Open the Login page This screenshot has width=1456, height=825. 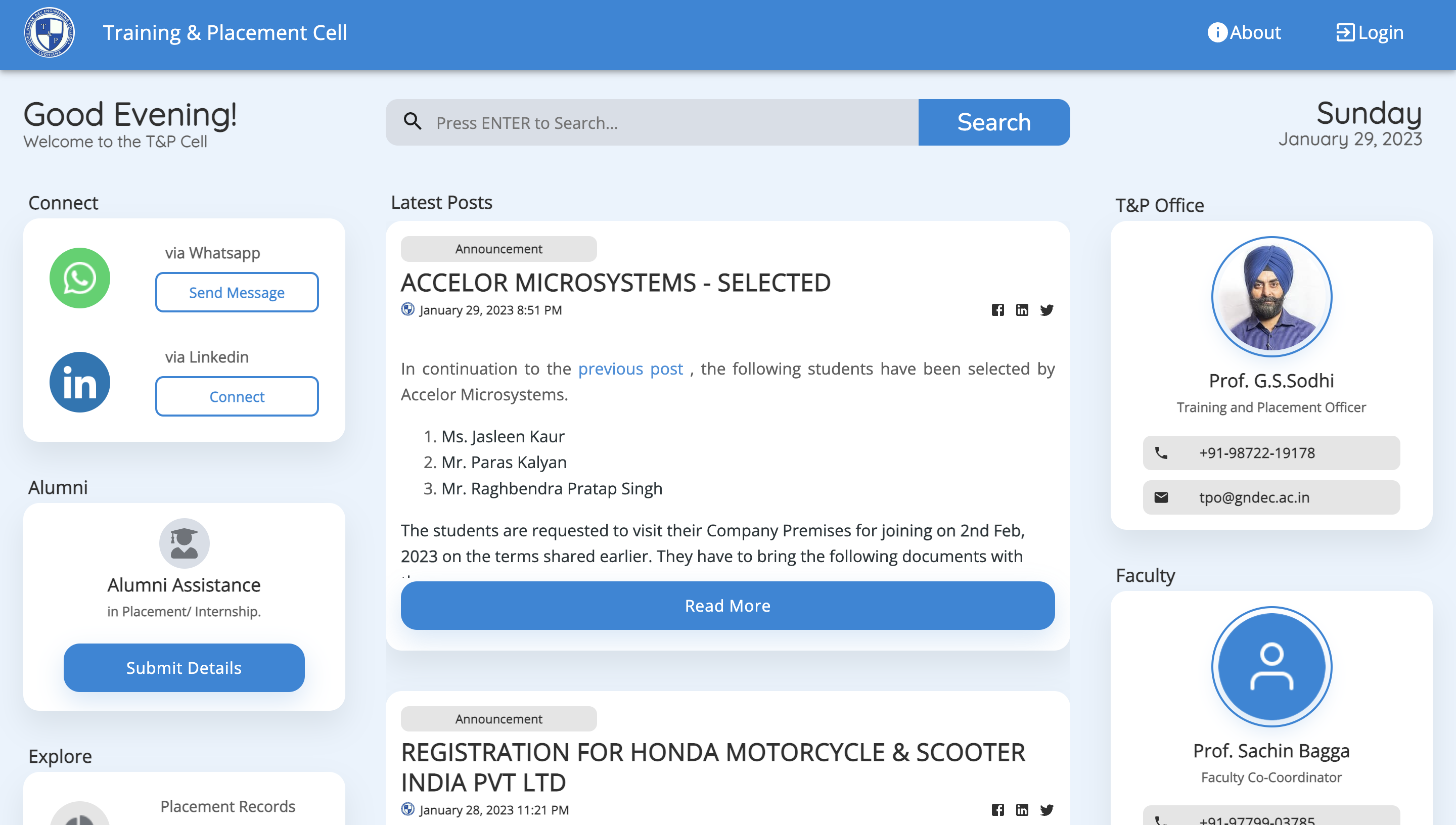(x=1370, y=32)
